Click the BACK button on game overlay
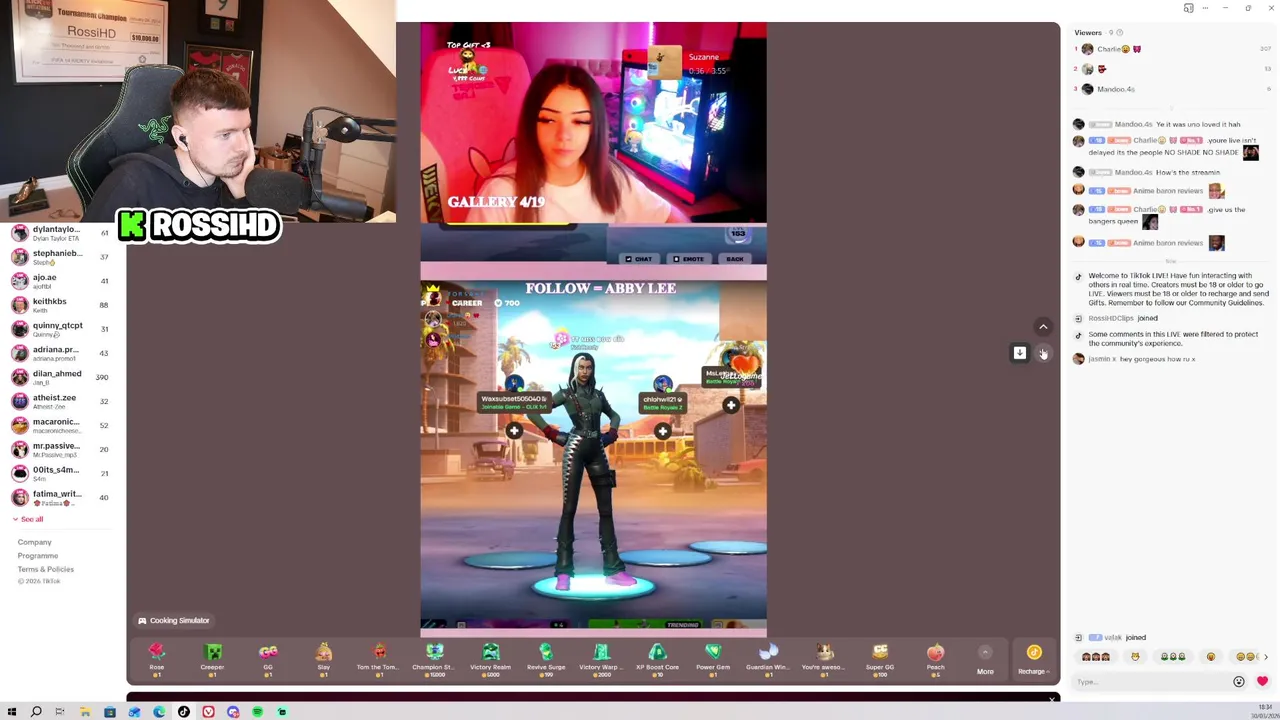Image resolution: width=1280 pixels, height=720 pixels. click(x=735, y=259)
